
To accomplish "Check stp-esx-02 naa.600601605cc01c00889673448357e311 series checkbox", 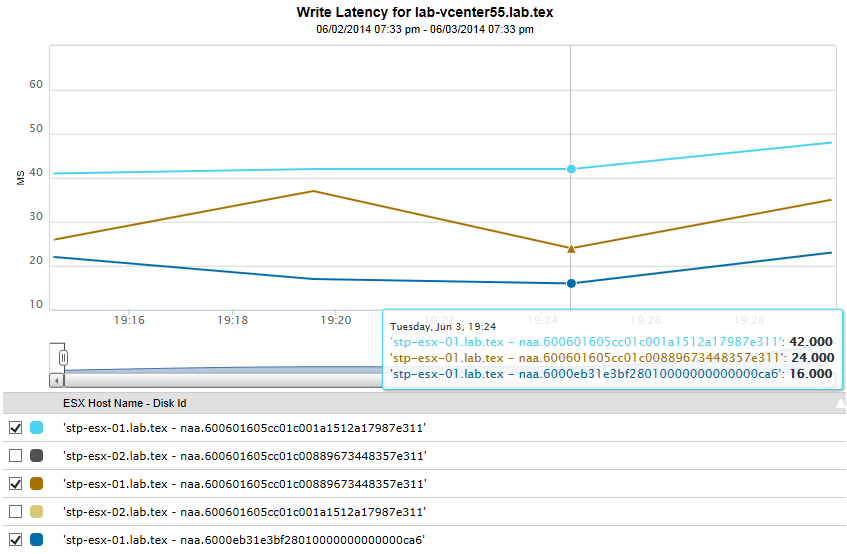I will [15, 456].
